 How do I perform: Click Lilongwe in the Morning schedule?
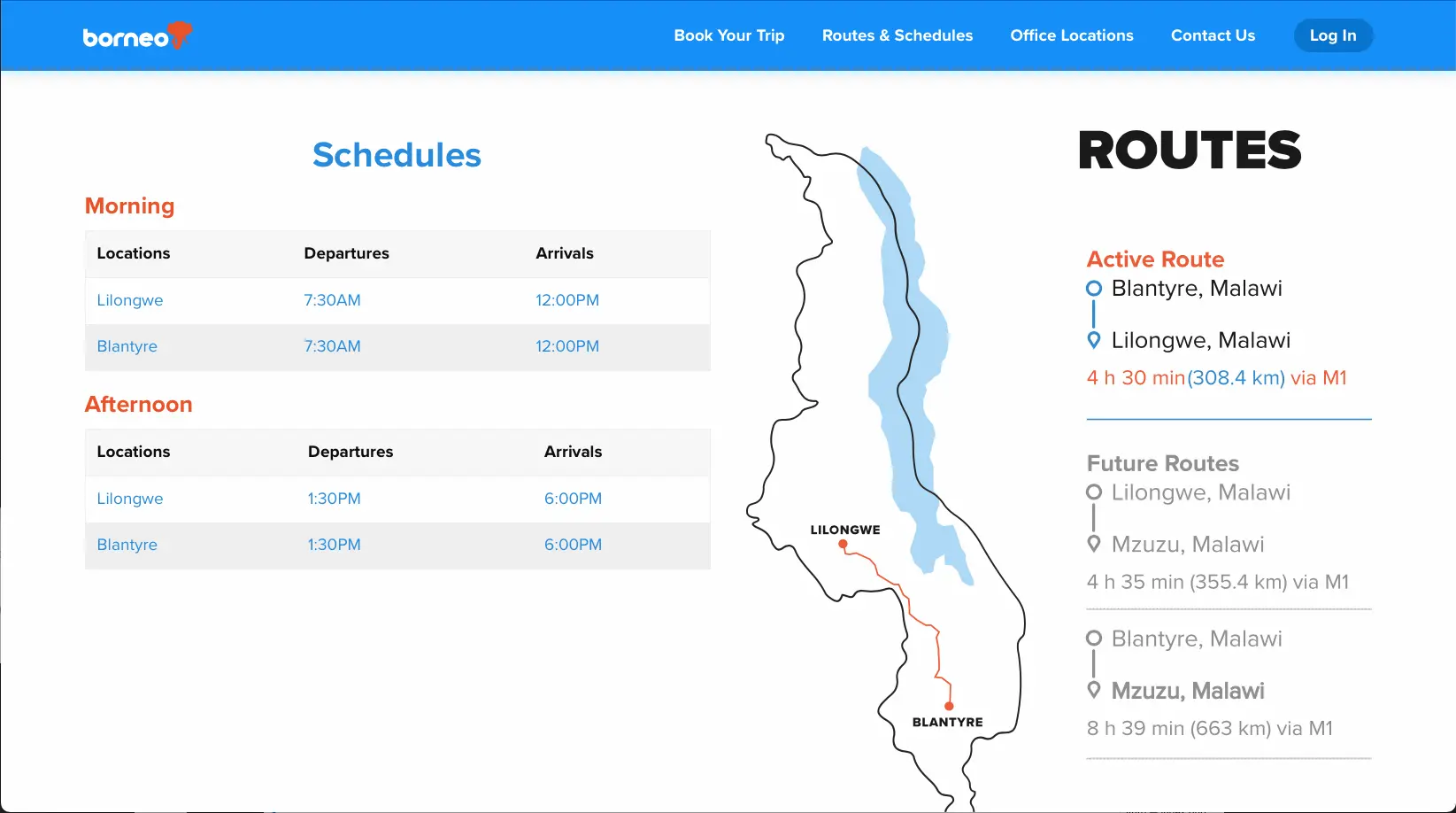tap(130, 300)
